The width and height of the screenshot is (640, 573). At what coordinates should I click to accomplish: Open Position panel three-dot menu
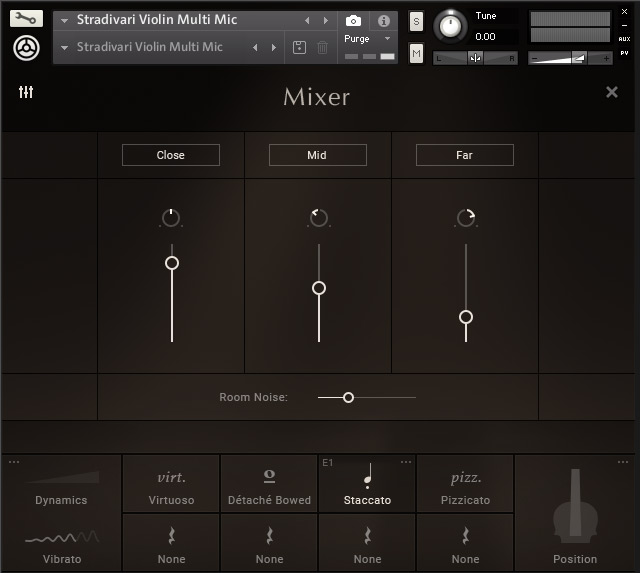tap(623, 462)
